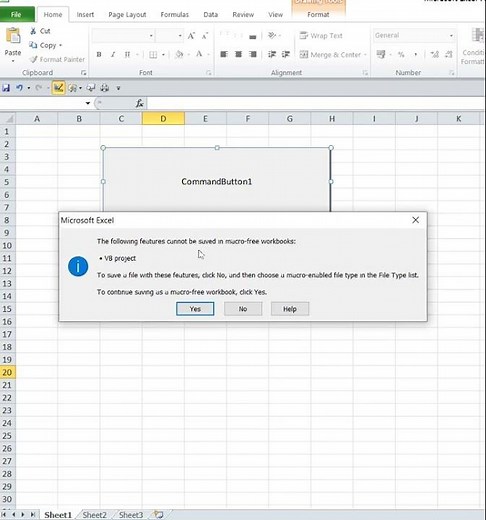
Task: Click the highlighted Design Mode icon
Action: (x=58, y=88)
